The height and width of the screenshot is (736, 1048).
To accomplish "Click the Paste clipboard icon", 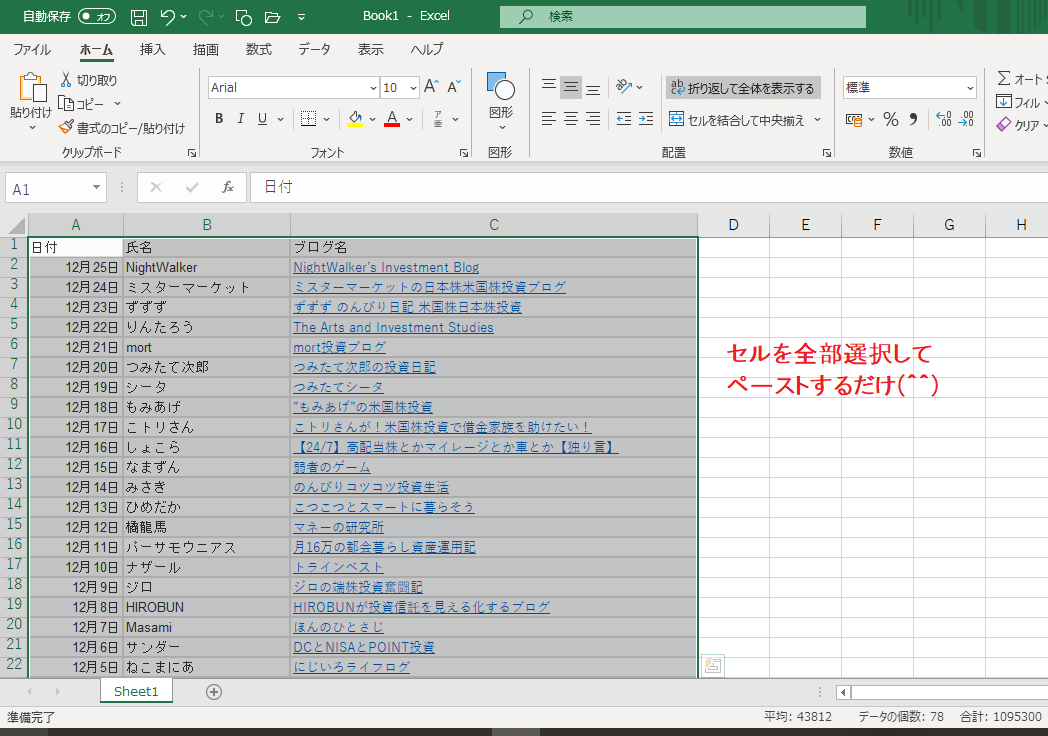I will point(31,88).
